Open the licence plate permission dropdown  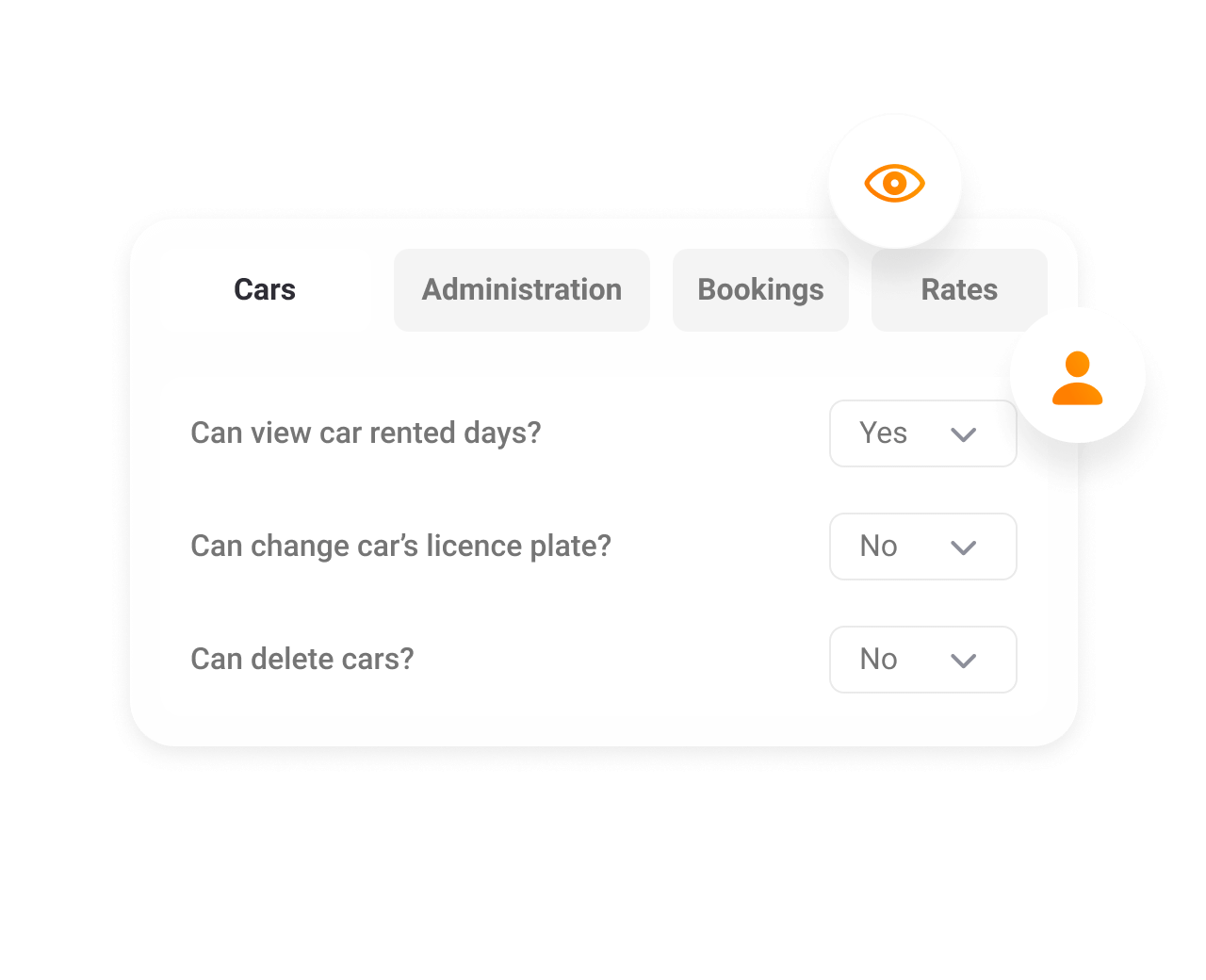click(x=922, y=547)
